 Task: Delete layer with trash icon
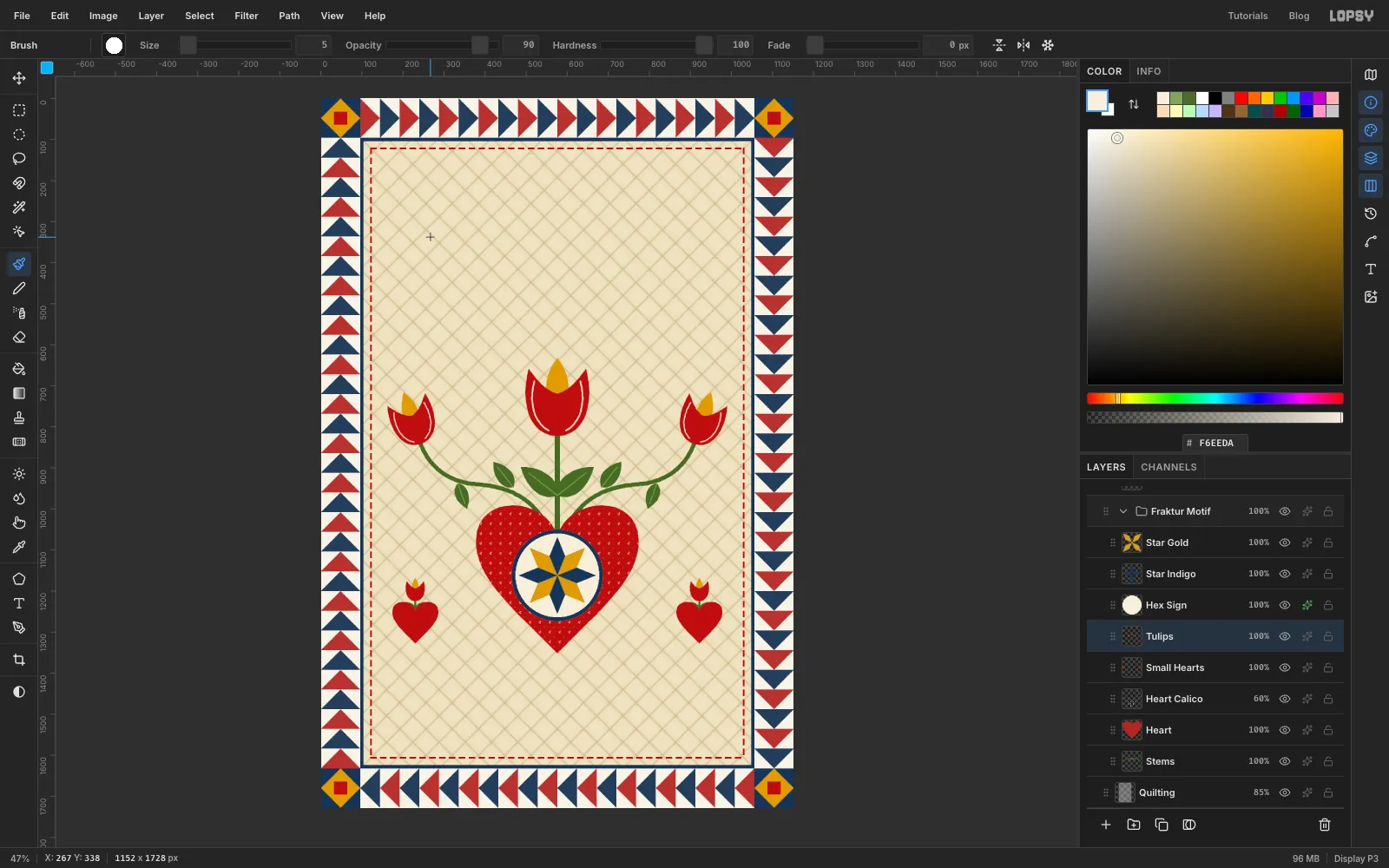1325,825
